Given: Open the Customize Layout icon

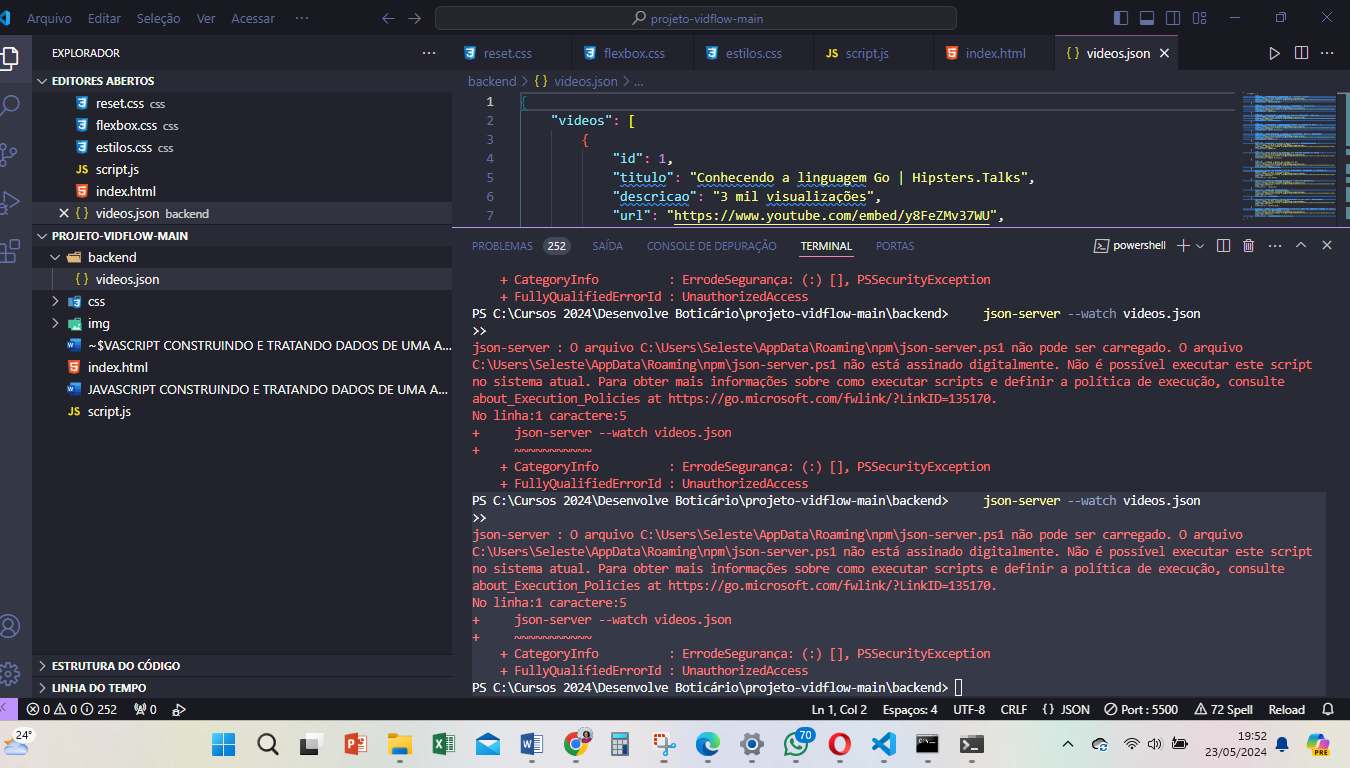Looking at the screenshot, I should 1200,18.
